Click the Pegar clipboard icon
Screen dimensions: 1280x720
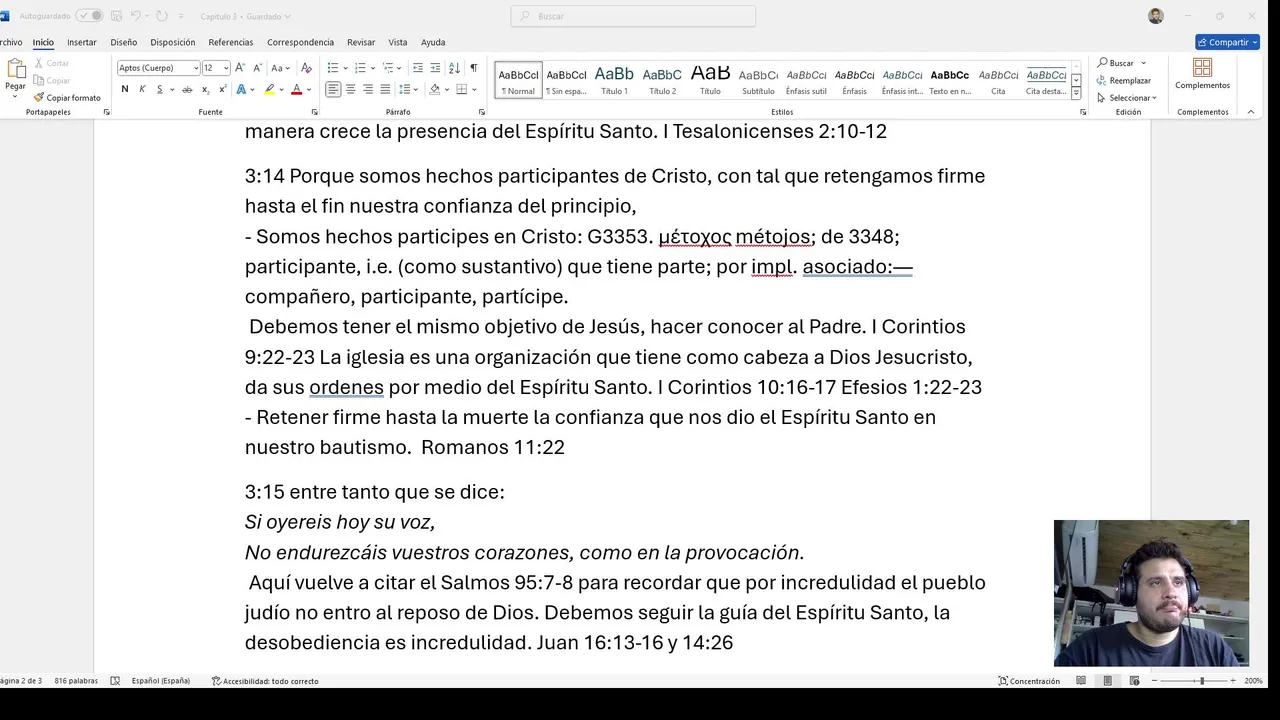click(15, 69)
